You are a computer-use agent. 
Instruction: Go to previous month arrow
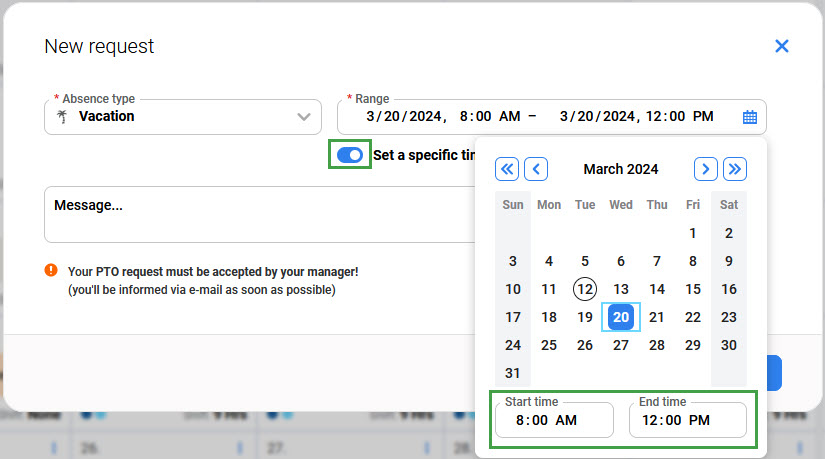537,169
